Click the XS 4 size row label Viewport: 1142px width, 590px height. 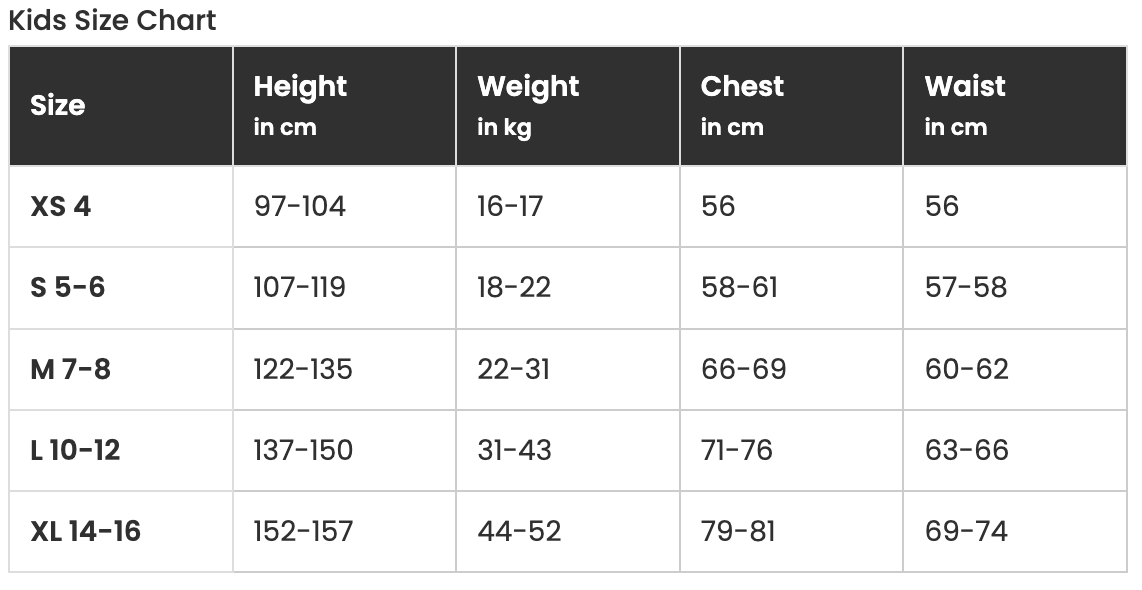[61, 206]
